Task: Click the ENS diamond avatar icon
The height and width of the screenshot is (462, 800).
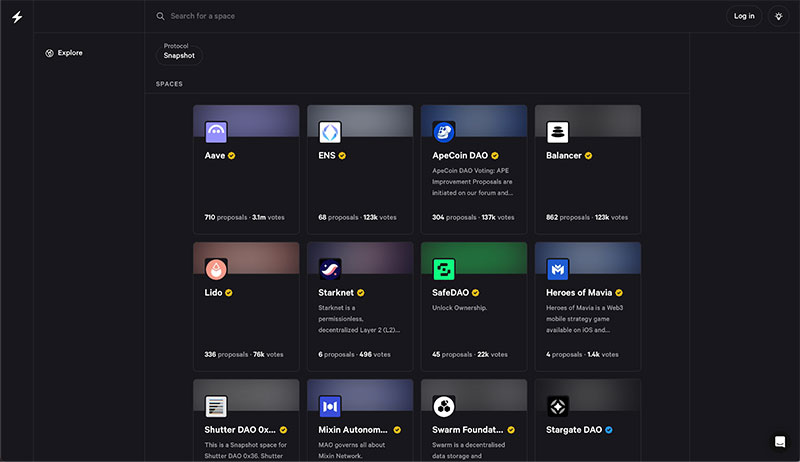Action: [x=330, y=132]
